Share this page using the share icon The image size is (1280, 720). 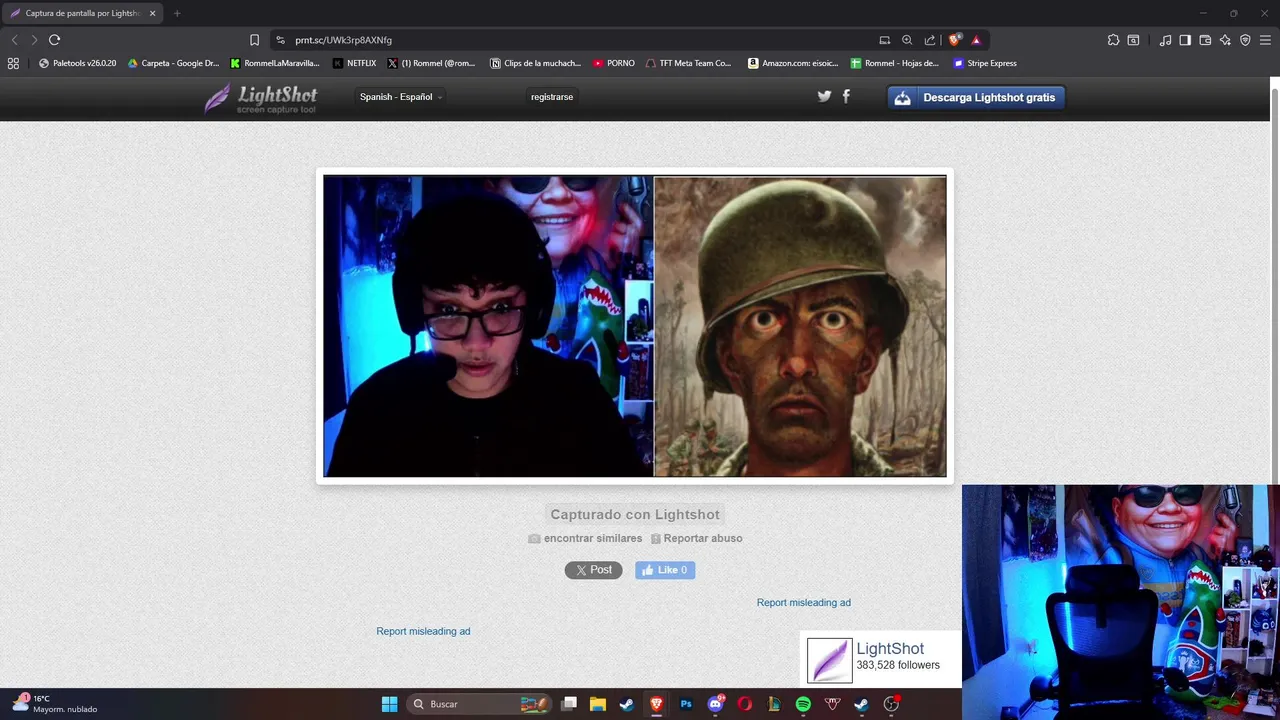tap(930, 40)
